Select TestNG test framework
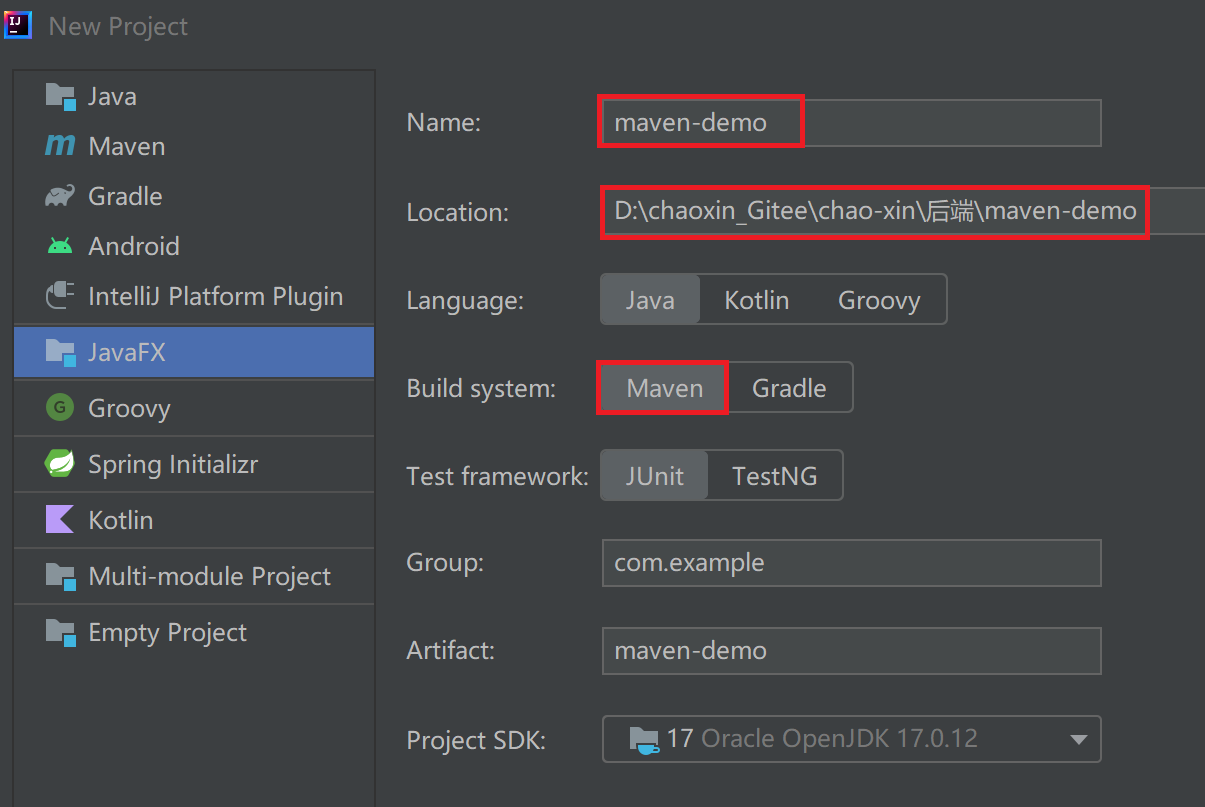 (775, 476)
